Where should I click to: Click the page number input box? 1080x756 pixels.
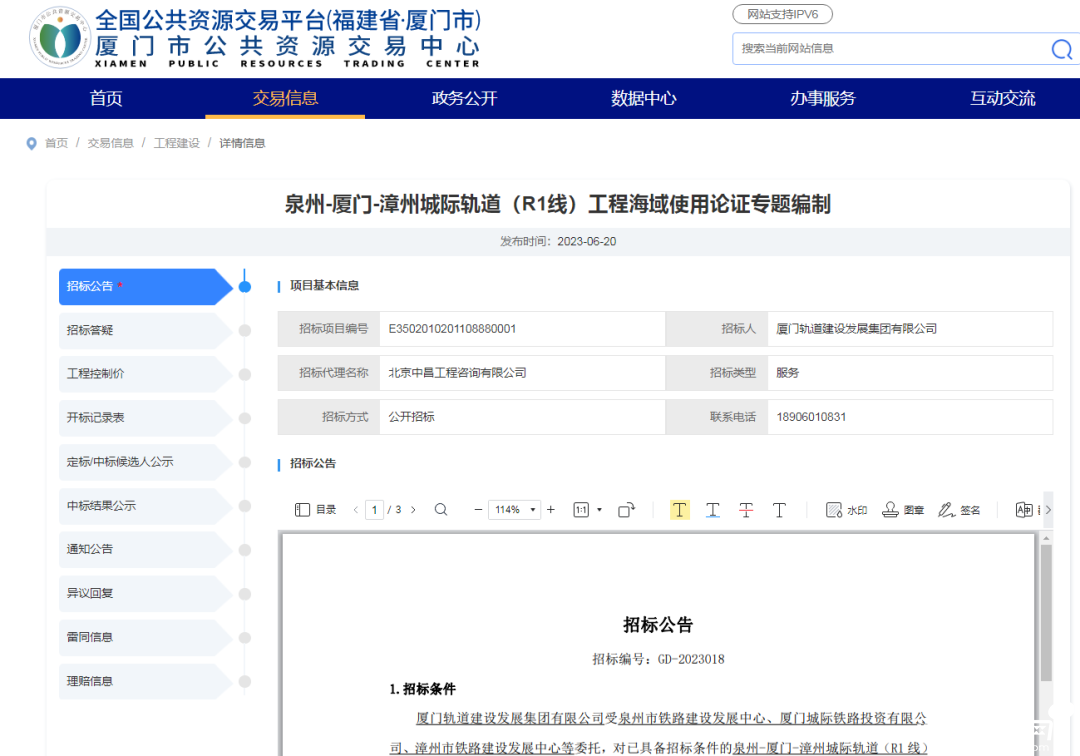tap(374, 510)
